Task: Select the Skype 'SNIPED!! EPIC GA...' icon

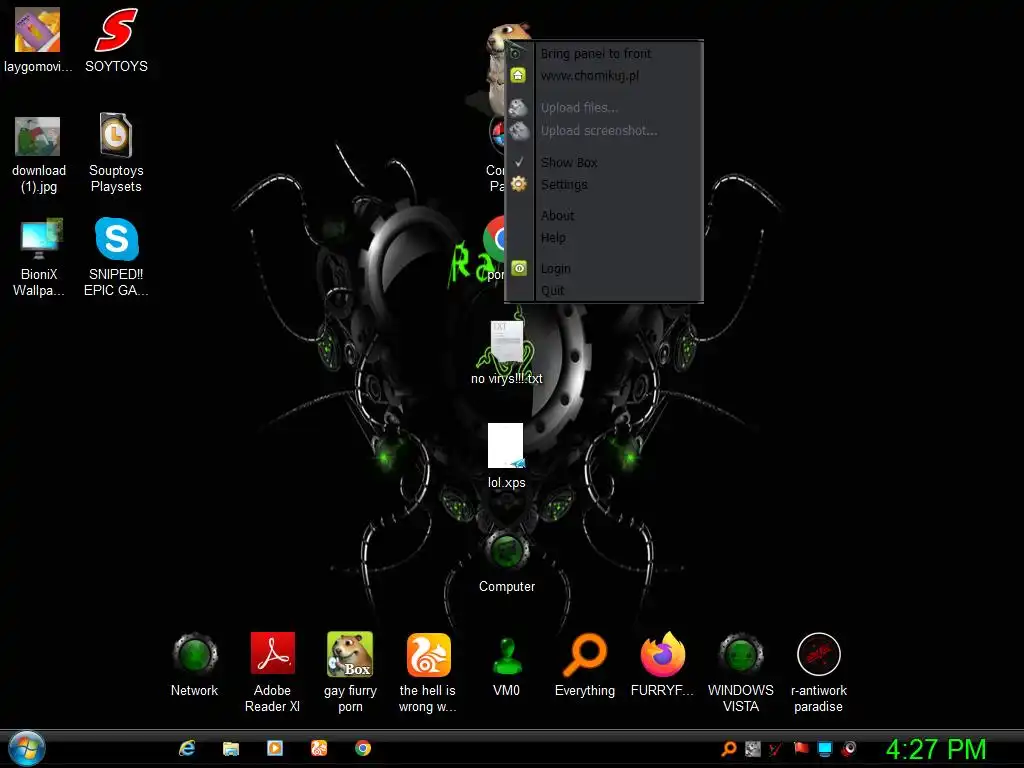Action: (x=116, y=258)
